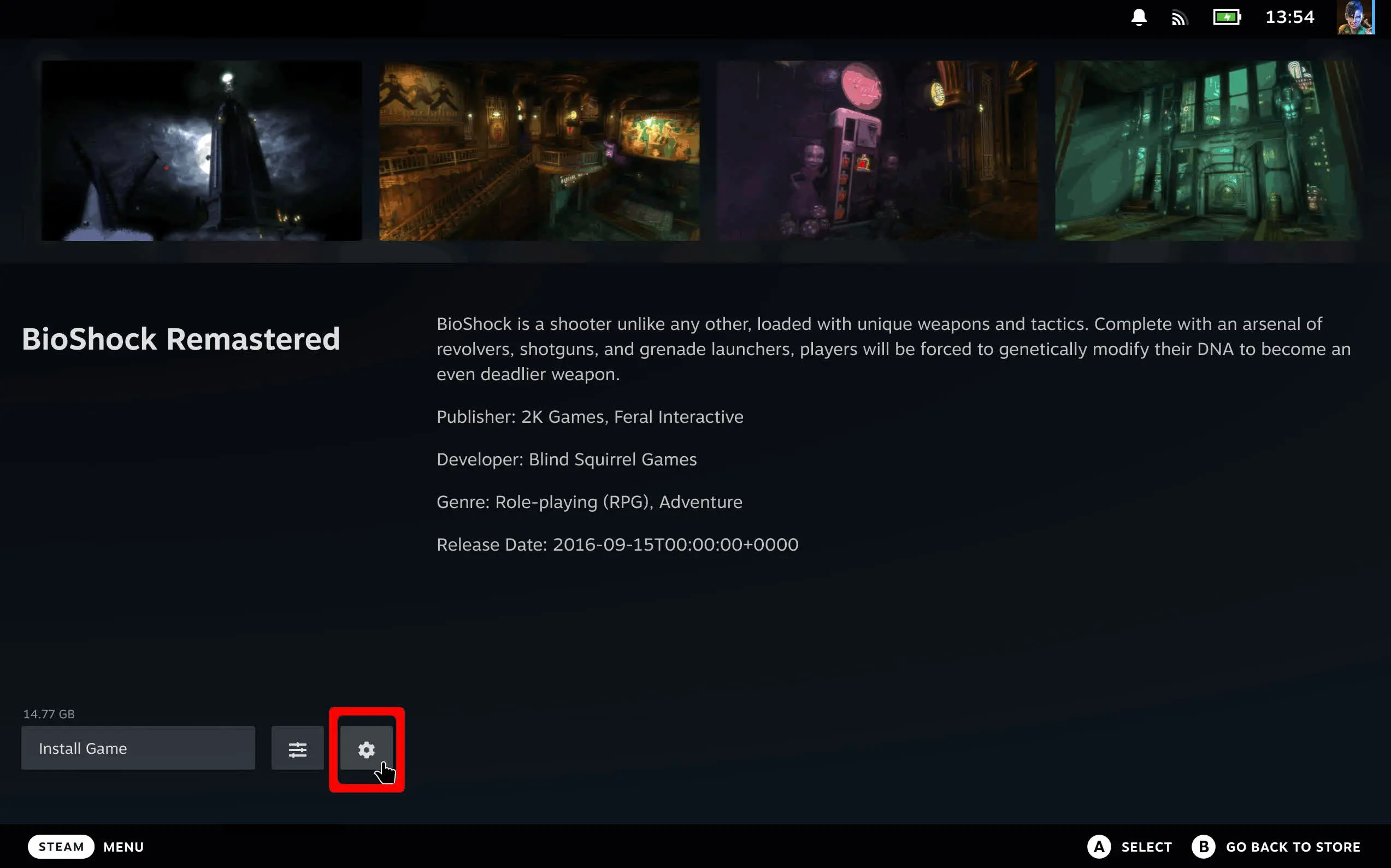Click the 14.77 GB size label
This screenshot has height=868, width=1391.
(49, 714)
